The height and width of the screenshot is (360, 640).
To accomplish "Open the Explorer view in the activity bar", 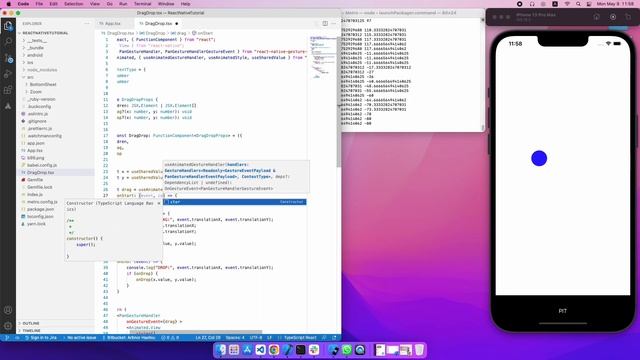I will coord(8,26).
